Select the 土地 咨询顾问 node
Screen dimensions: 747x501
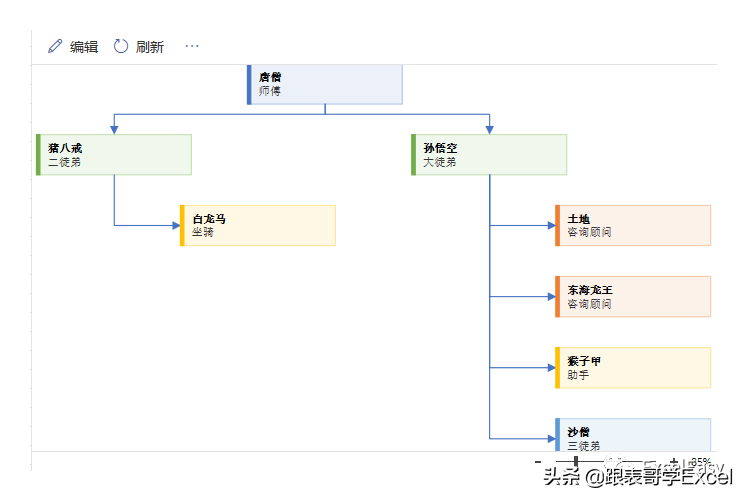pos(633,226)
